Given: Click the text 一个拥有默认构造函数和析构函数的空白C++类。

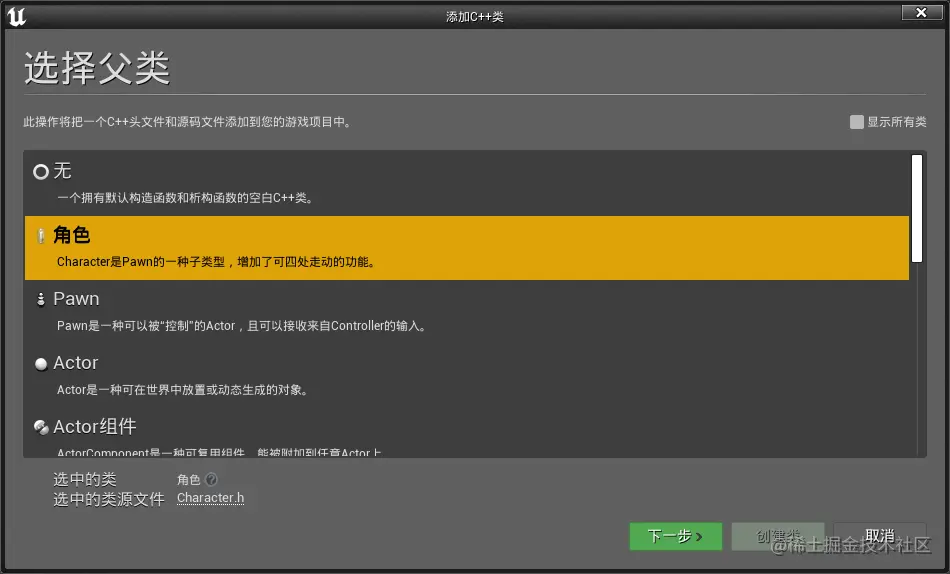Looking at the screenshot, I should tap(185, 198).
